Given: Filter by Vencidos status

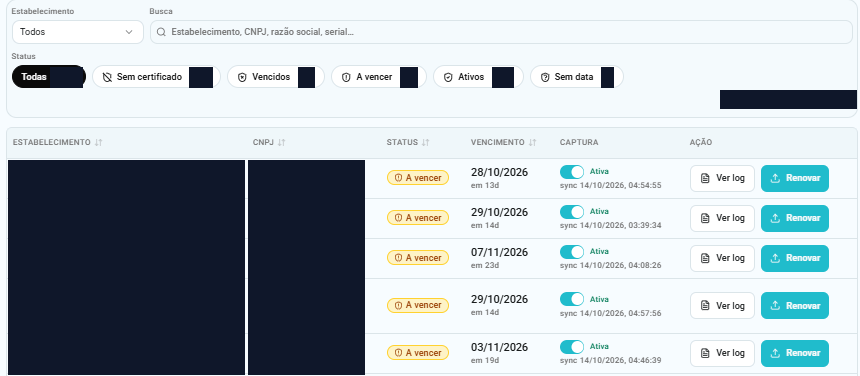Looking at the screenshot, I should pos(276,77).
